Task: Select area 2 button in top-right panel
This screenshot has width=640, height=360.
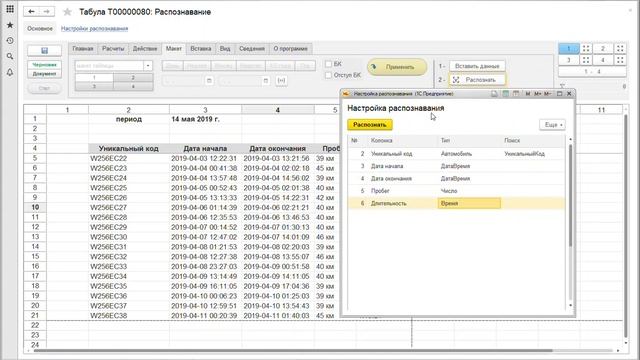Action: tap(603, 49)
